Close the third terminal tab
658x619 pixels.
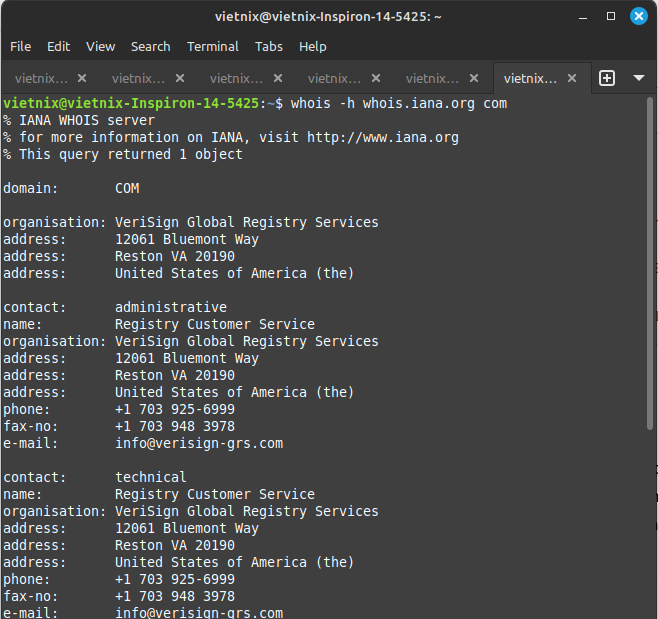[278, 78]
